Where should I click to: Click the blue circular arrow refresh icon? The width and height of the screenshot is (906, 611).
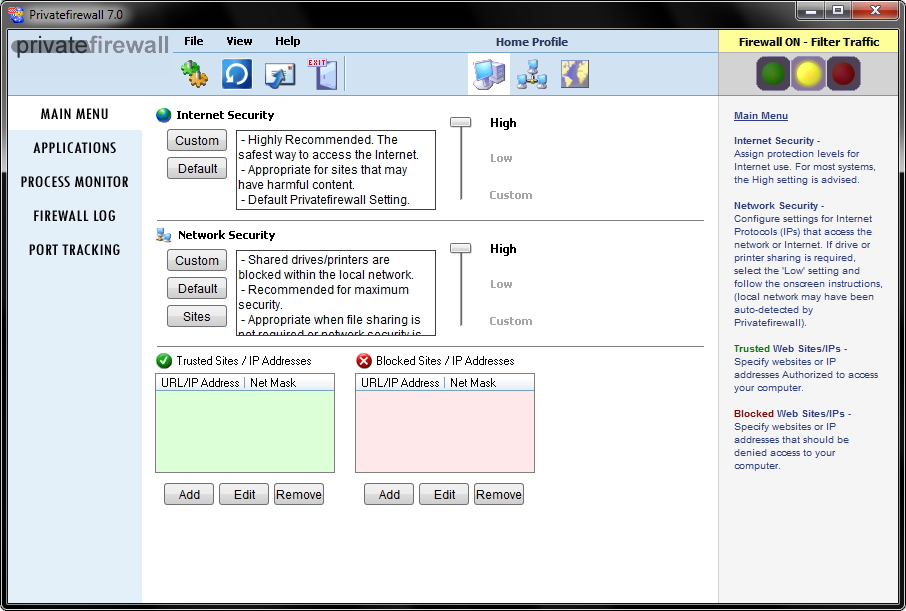click(237, 74)
